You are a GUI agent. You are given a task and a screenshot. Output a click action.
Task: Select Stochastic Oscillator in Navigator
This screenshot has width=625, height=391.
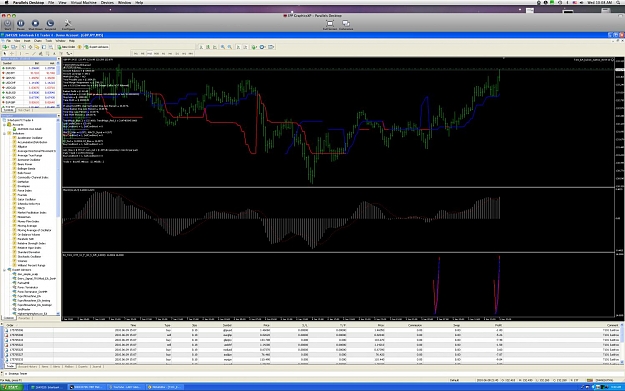[29, 256]
